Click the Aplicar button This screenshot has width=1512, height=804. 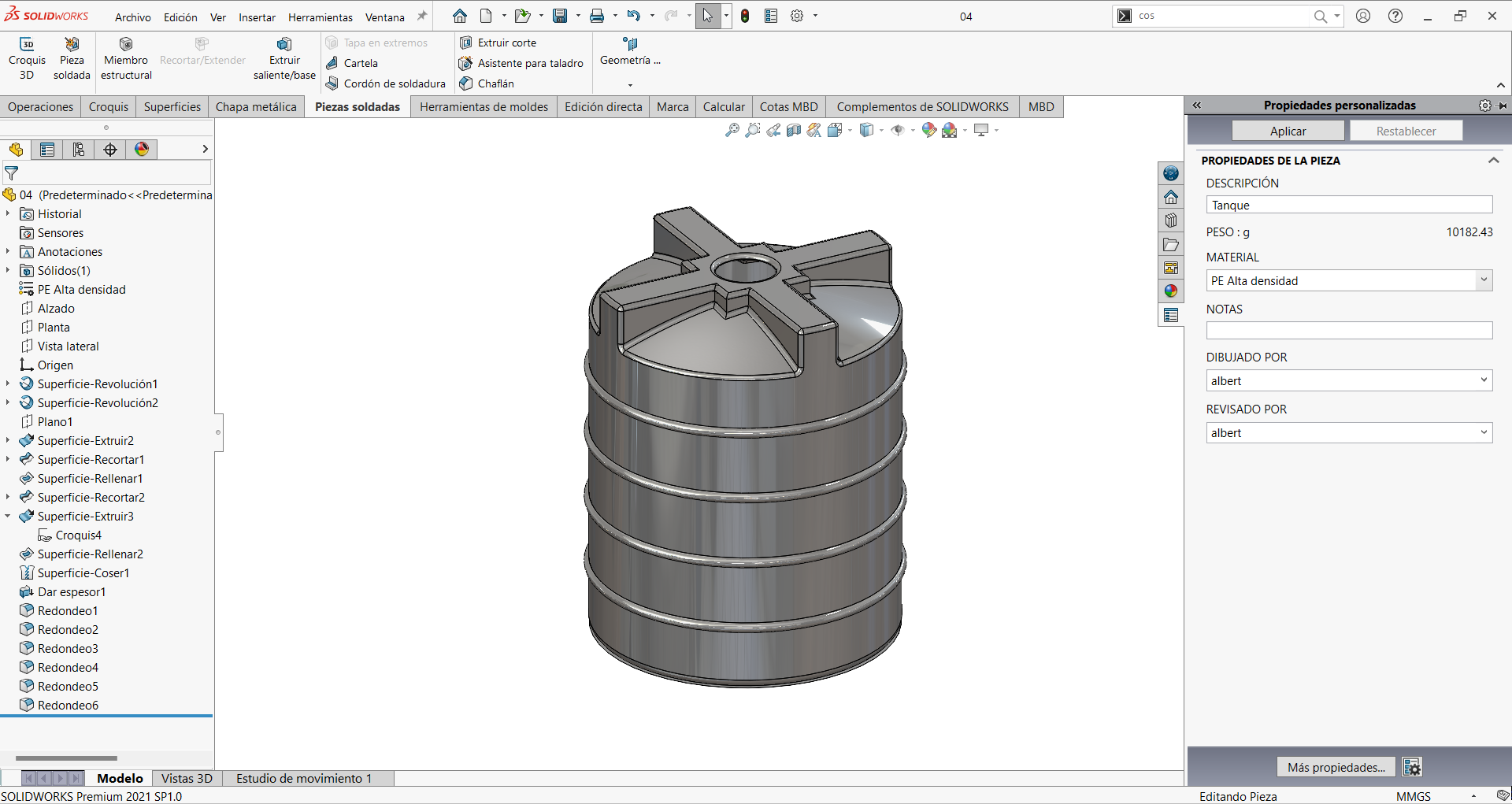[x=1288, y=131]
